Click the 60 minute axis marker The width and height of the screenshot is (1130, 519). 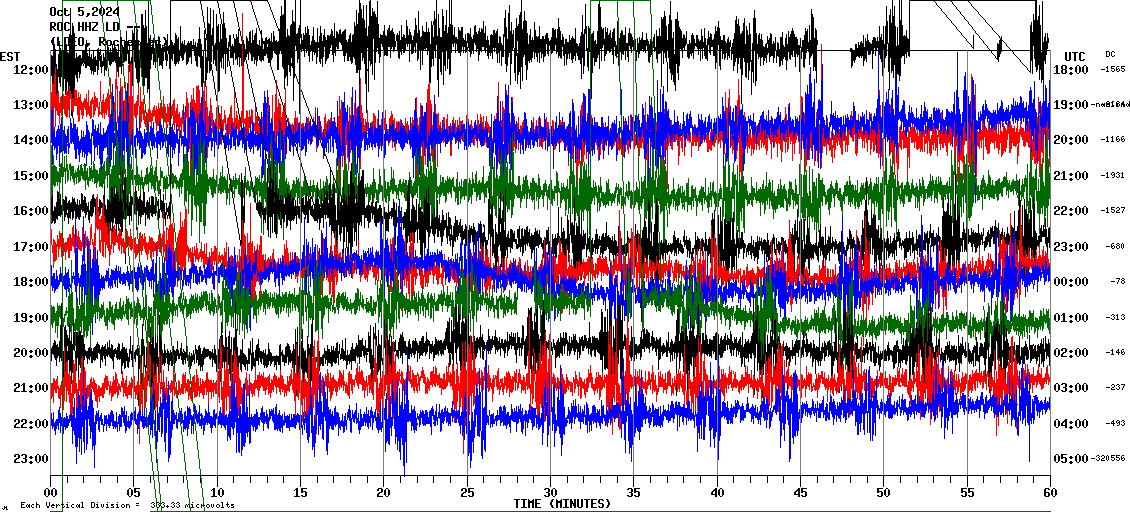(1049, 493)
